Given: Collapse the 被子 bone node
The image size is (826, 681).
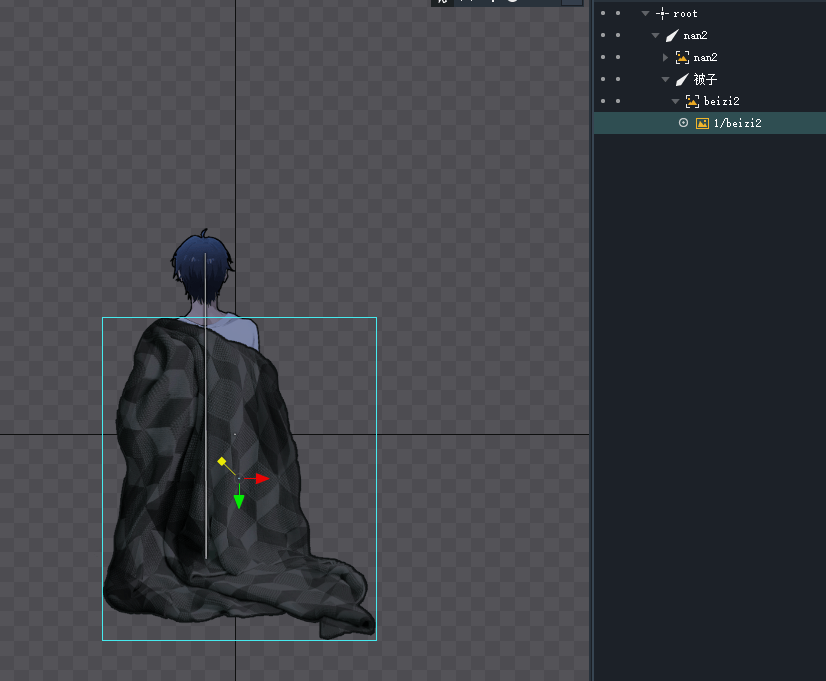Looking at the screenshot, I should tap(666, 79).
